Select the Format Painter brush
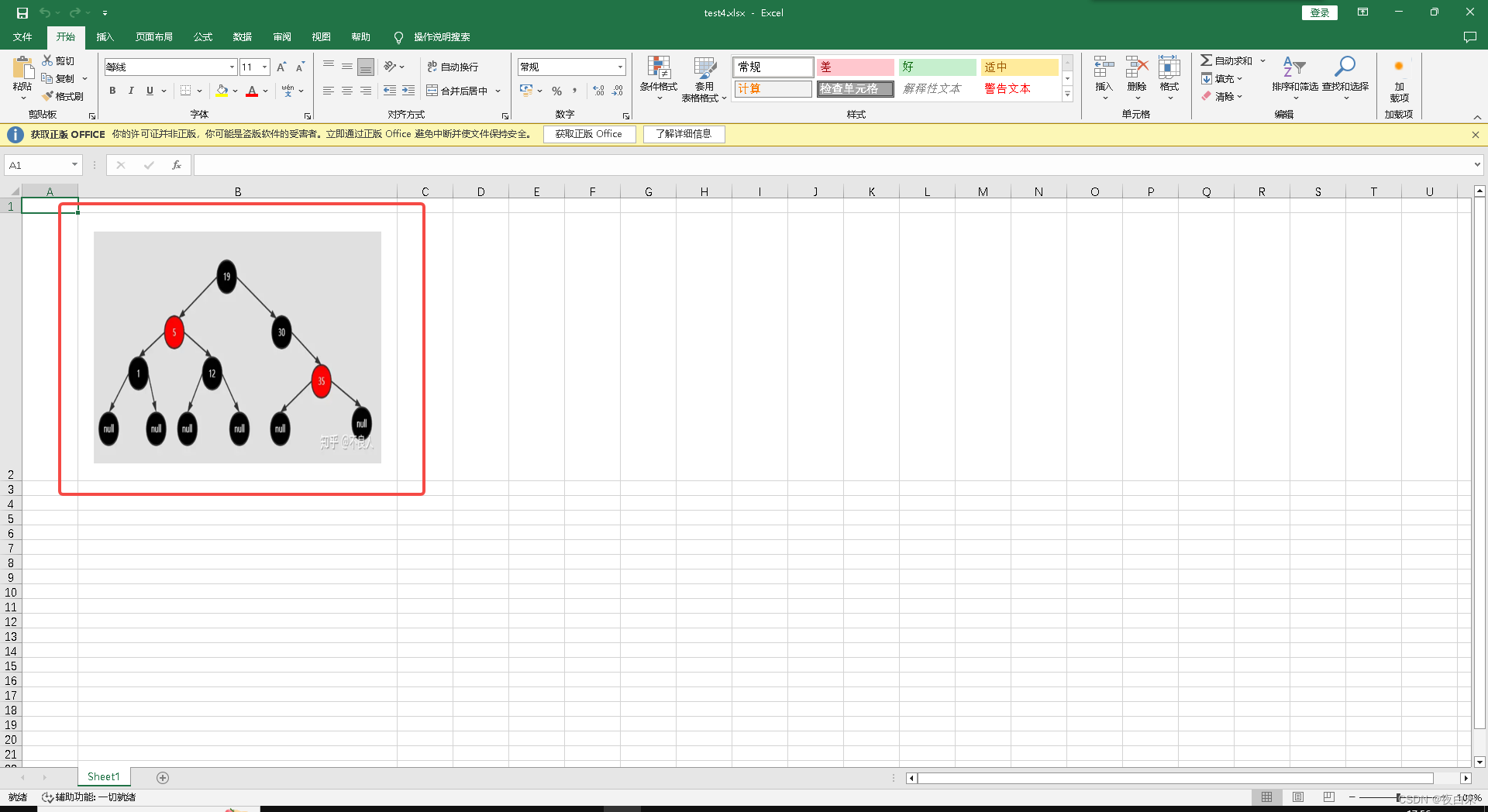The image size is (1488, 812). pyautogui.click(x=48, y=96)
